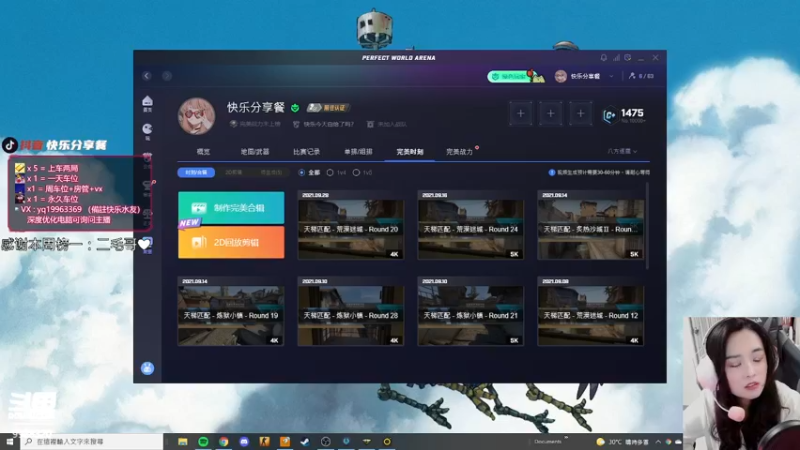Open the notification bell in title bar
The image size is (800, 450).
[604, 58]
